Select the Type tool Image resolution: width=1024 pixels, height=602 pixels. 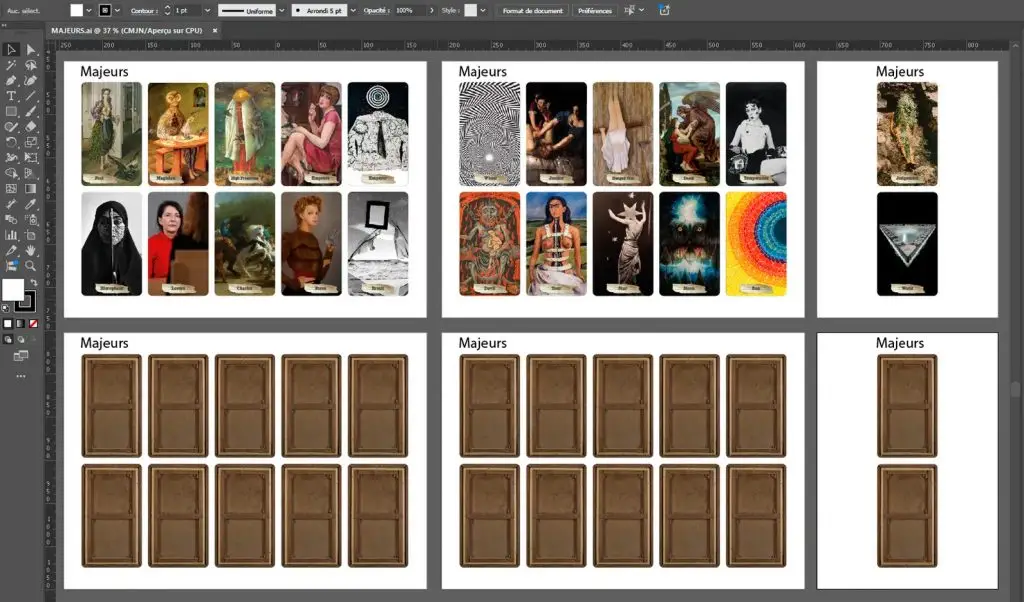11,96
